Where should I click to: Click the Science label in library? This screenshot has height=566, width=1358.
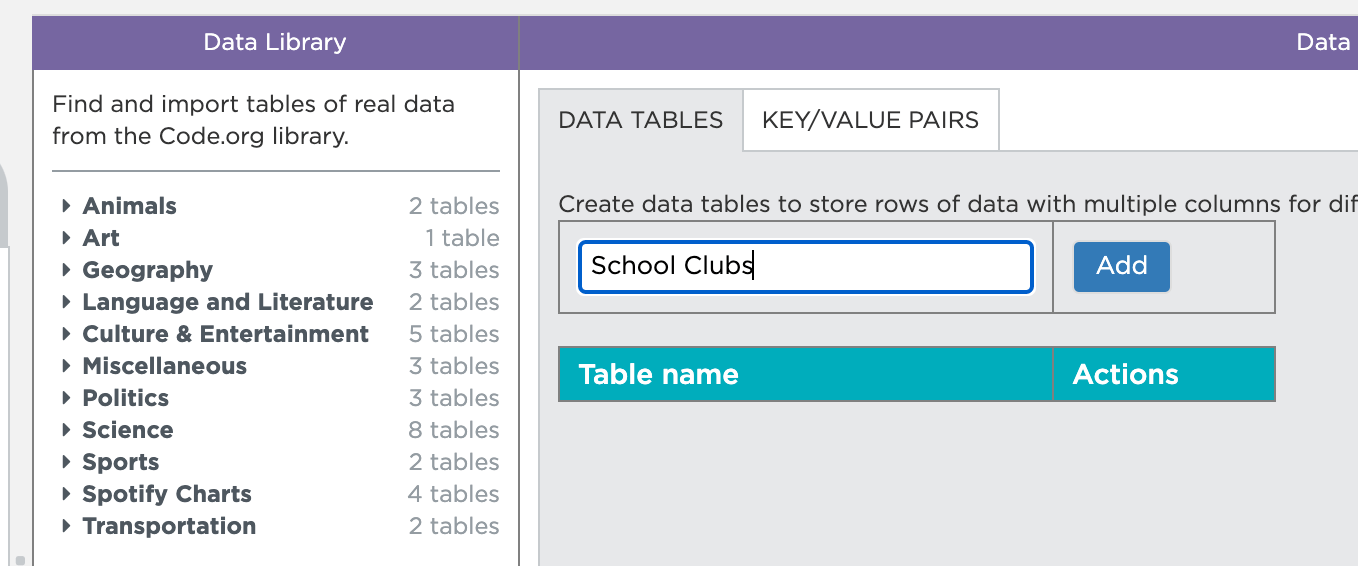(x=127, y=430)
